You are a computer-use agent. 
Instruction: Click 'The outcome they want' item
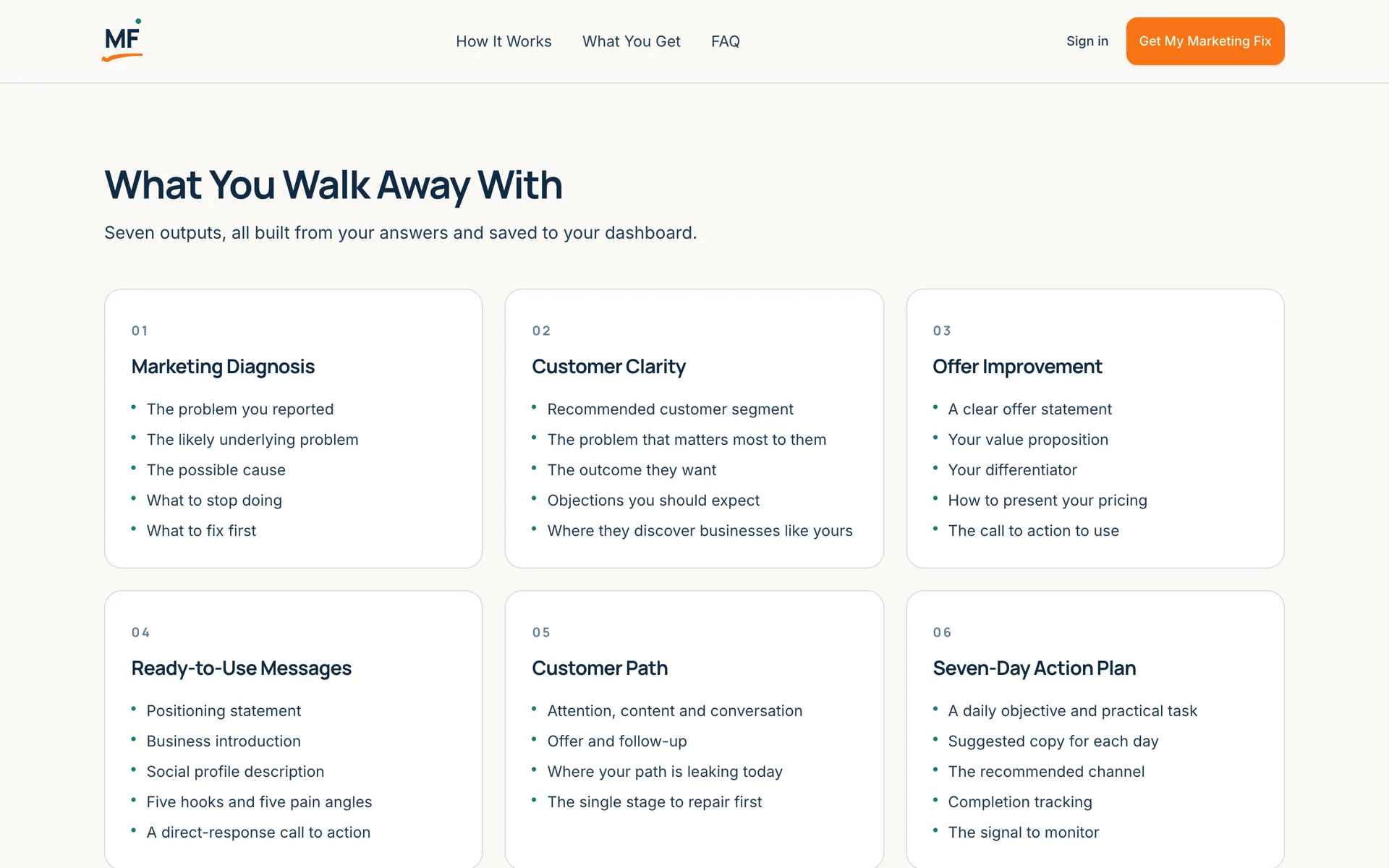click(632, 470)
